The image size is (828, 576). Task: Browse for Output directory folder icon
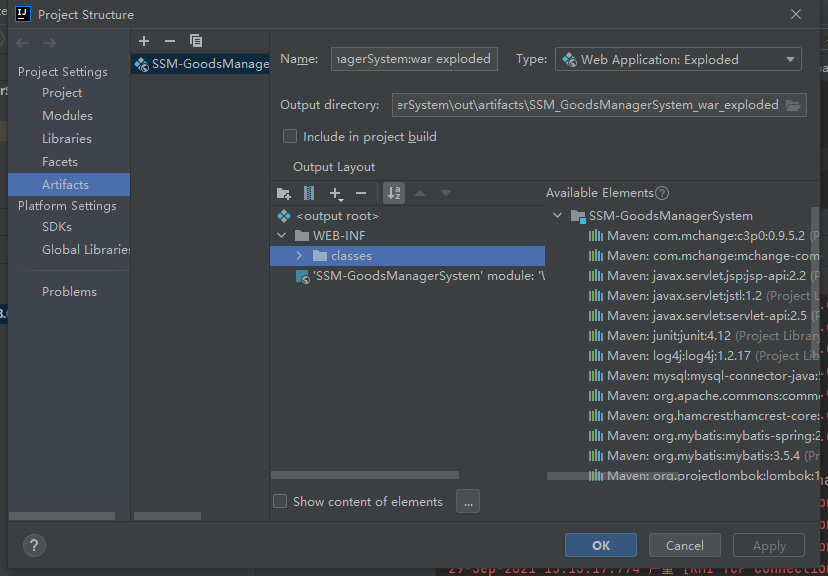coord(793,105)
